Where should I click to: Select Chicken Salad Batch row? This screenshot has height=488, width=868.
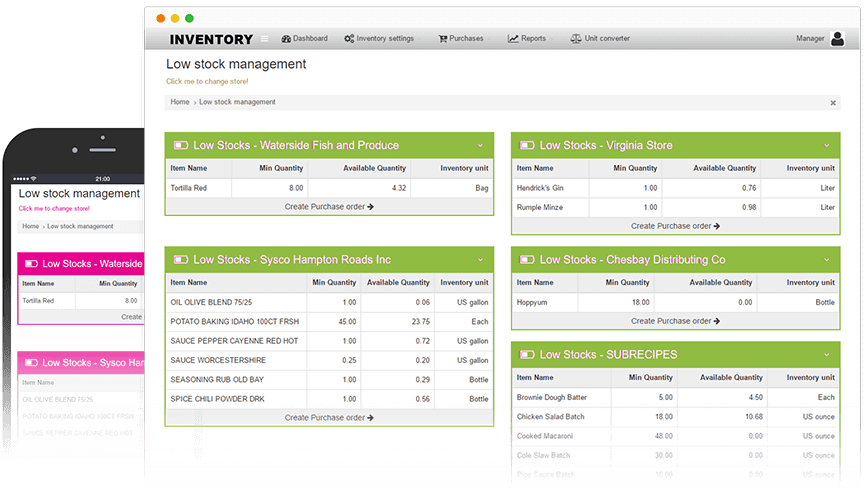675,417
